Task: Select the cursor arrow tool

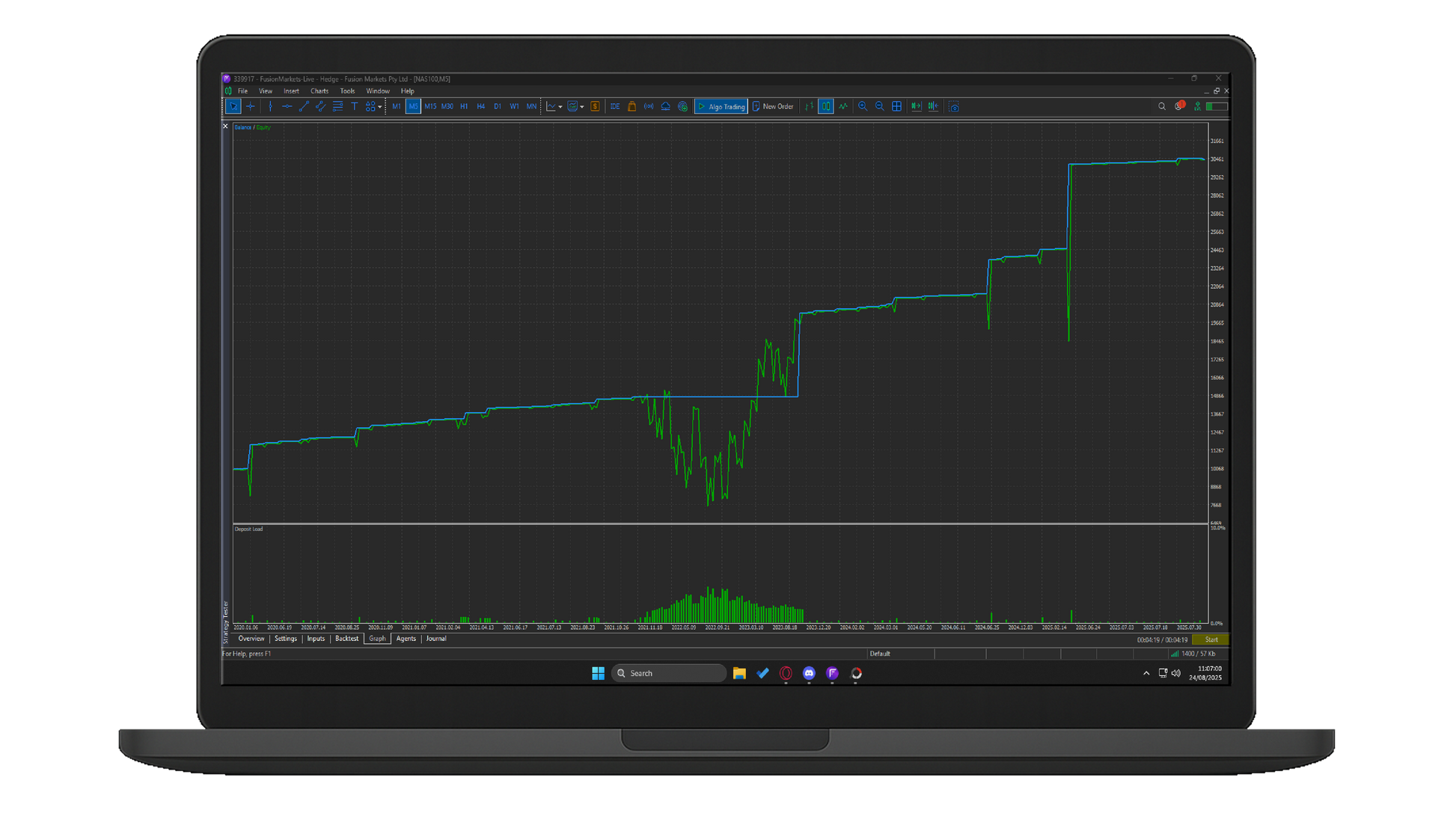Action: click(x=233, y=106)
